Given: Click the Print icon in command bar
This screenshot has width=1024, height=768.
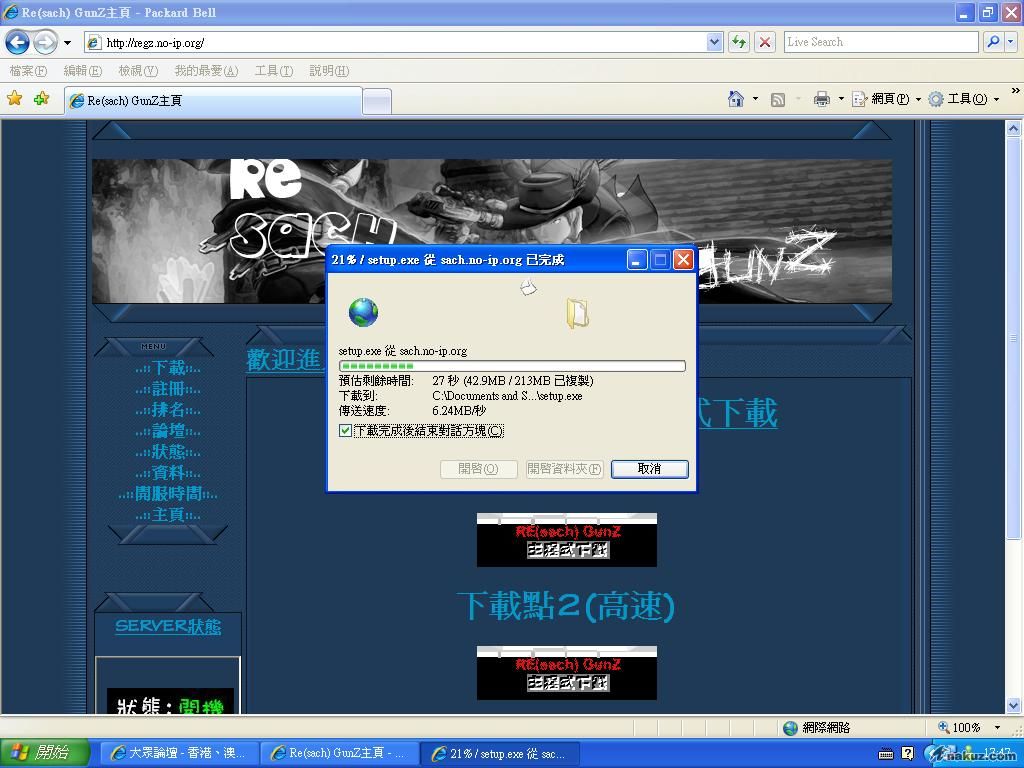Looking at the screenshot, I should pos(822,99).
